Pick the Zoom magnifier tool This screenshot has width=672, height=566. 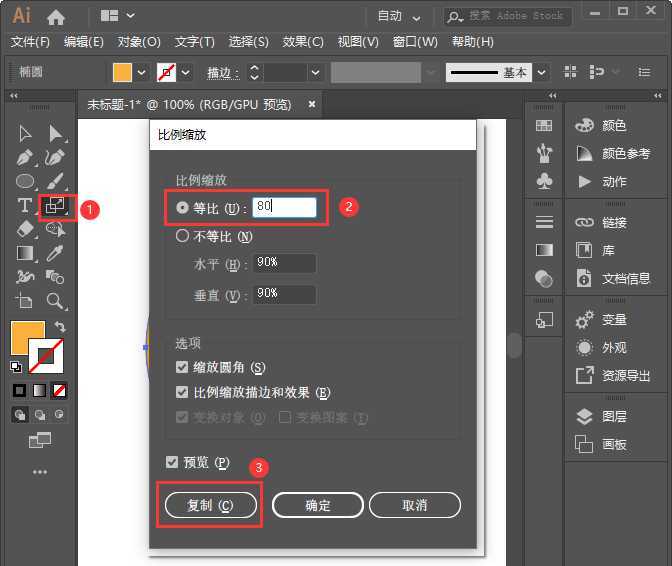pyautogui.click(x=55, y=300)
